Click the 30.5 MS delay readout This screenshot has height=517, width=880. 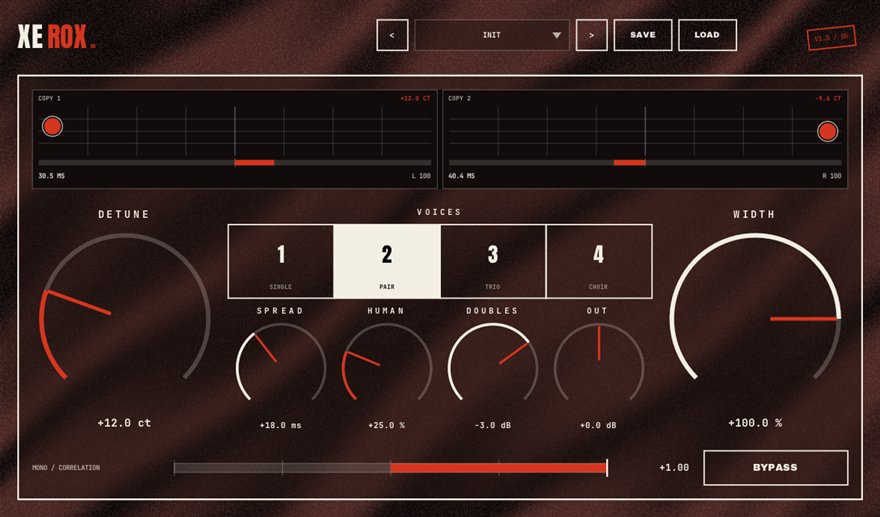[52, 176]
